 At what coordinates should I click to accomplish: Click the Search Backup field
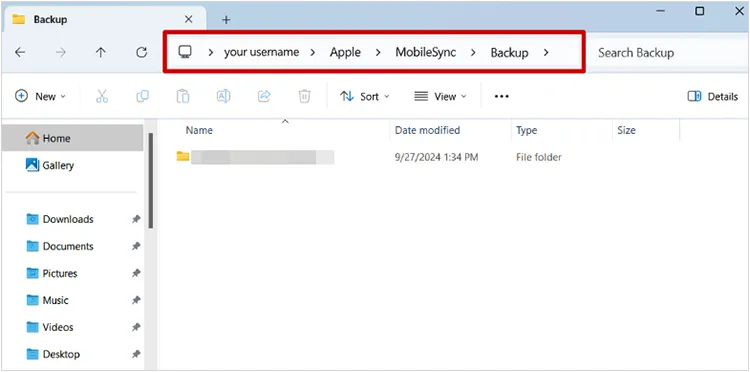pyautogui.click(x=667, y=53)
